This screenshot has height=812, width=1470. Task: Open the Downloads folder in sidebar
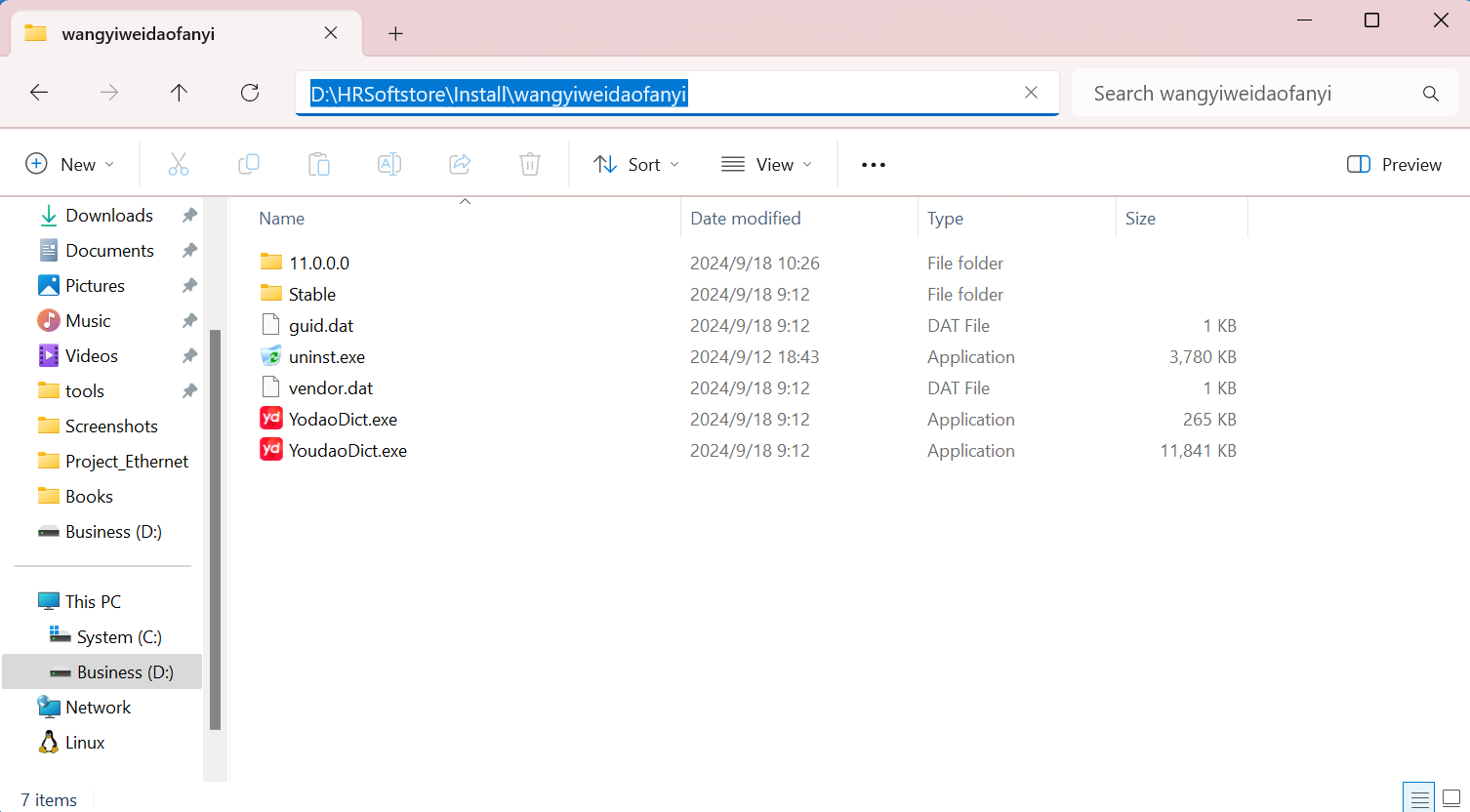(108, 215)
